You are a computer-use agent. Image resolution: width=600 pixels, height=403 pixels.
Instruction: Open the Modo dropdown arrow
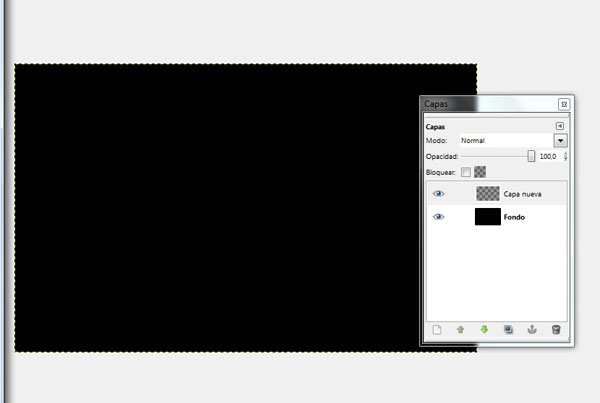tap(560, 140)
